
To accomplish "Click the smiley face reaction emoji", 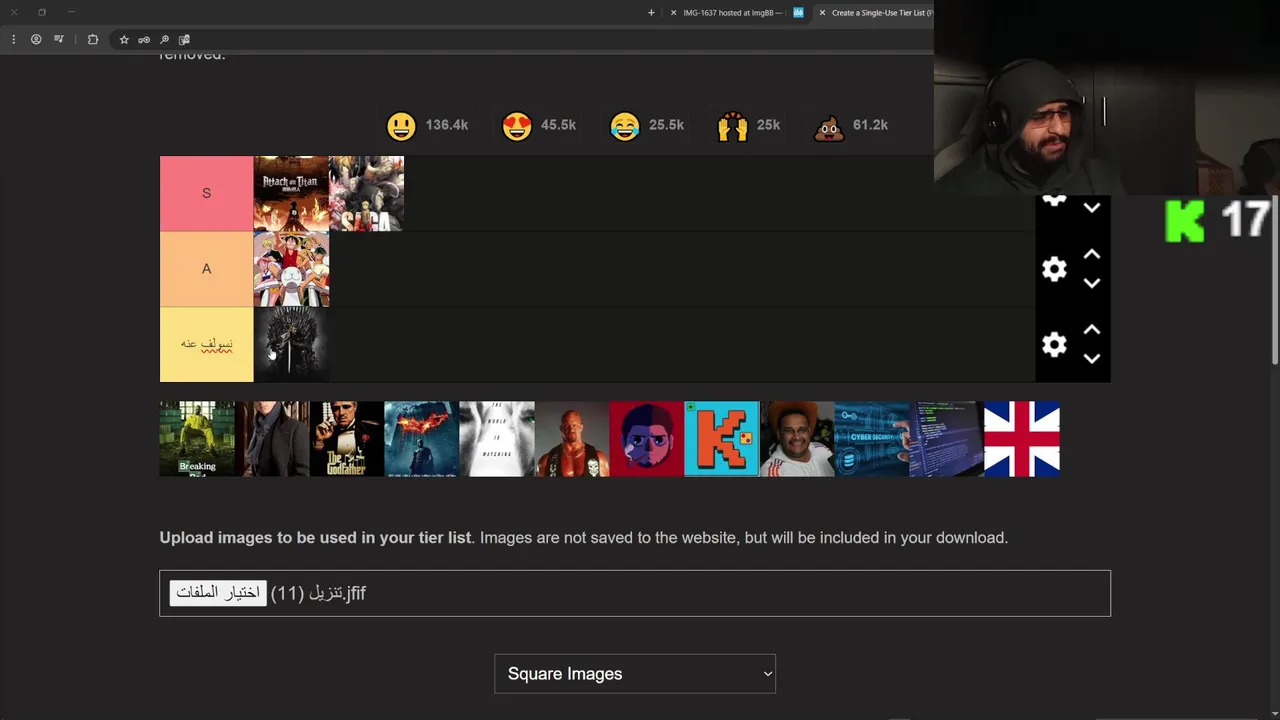I will click(x=401, y=126).
